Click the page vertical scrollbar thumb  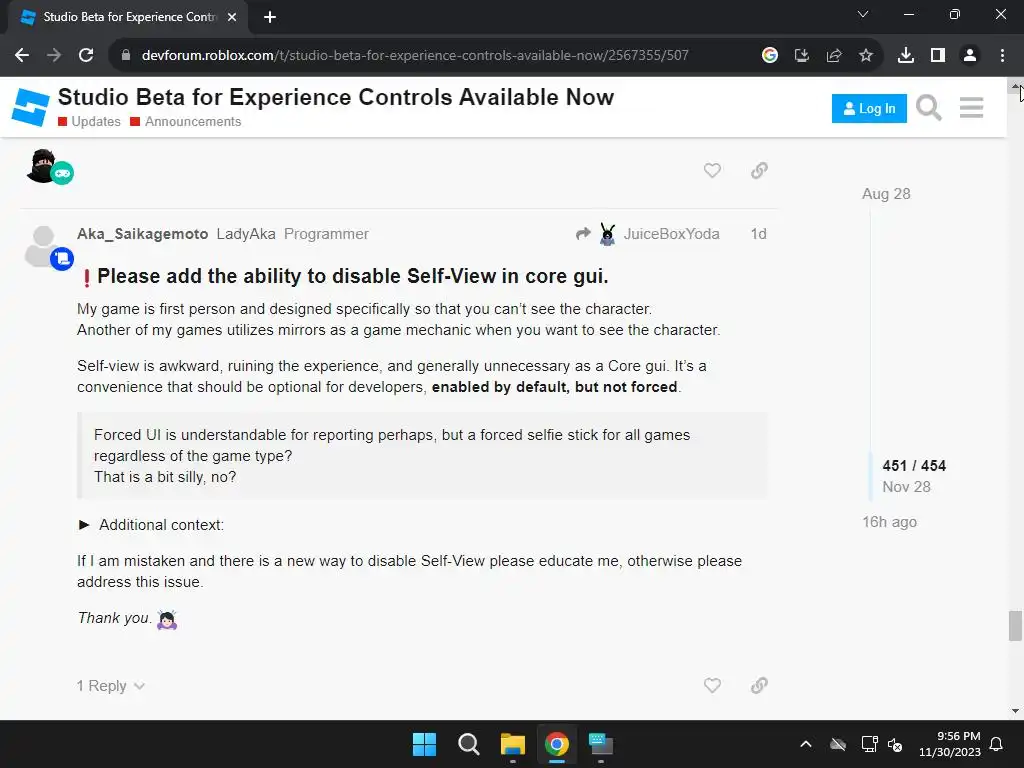point(1015,626)
